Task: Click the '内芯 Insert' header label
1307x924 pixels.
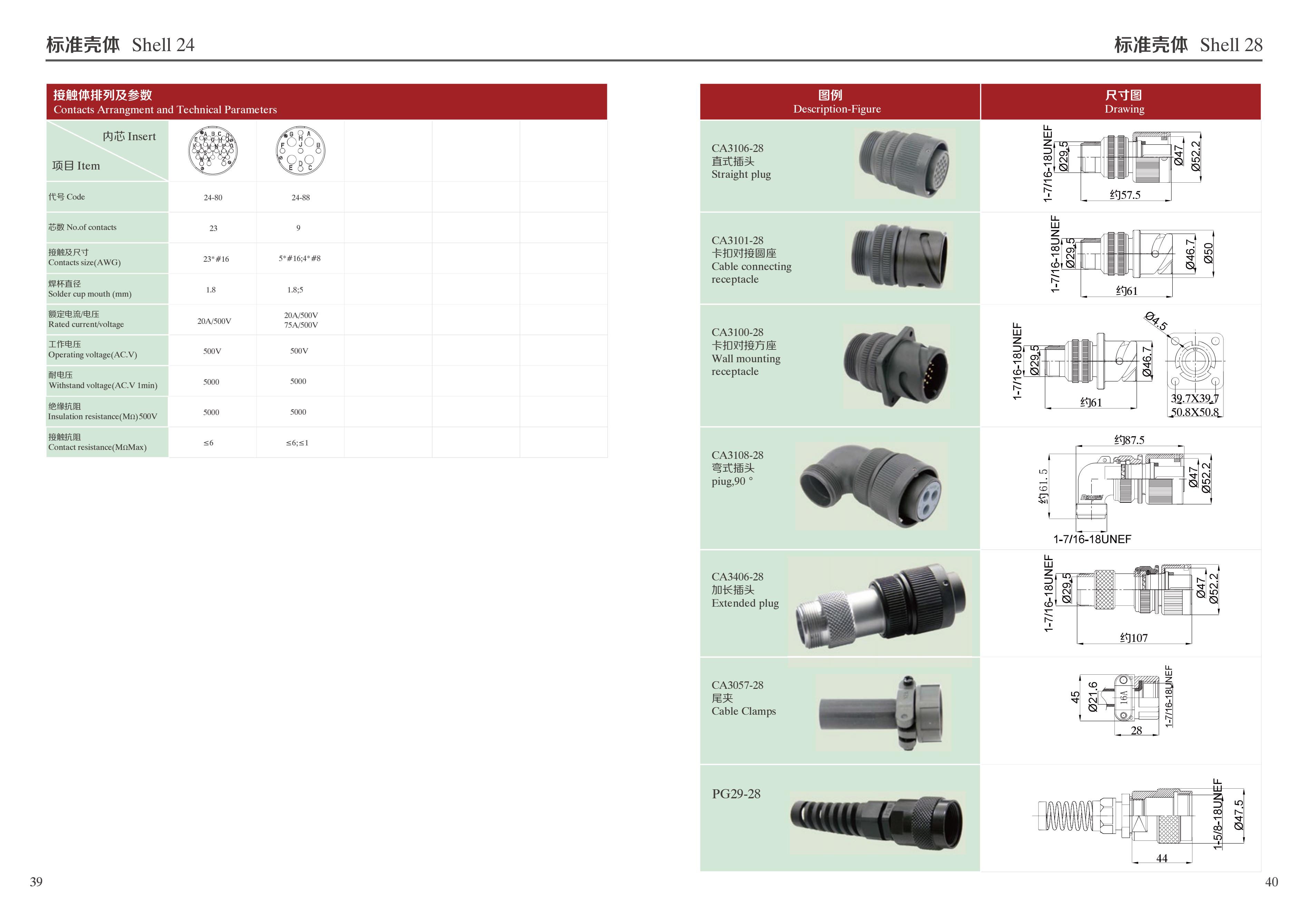Action: [x=129, y=137]
